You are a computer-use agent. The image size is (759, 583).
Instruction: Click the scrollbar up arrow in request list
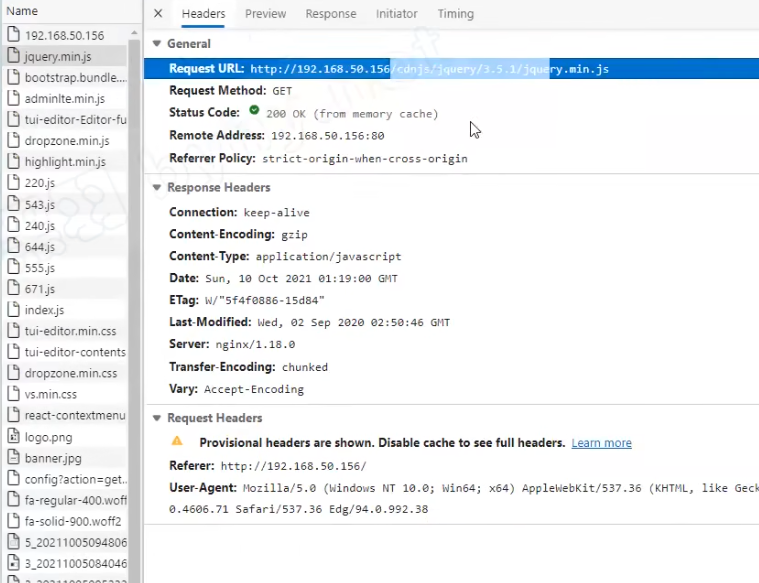tap(134, 32)
